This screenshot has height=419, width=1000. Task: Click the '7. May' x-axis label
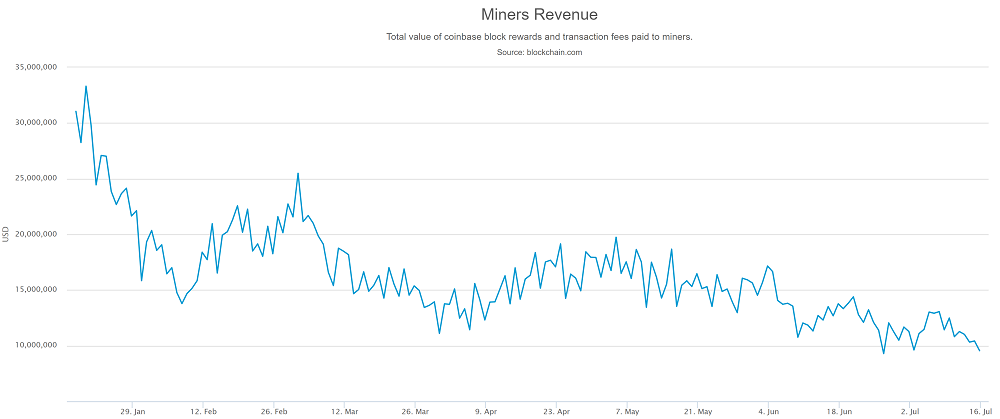coord(627,412)
